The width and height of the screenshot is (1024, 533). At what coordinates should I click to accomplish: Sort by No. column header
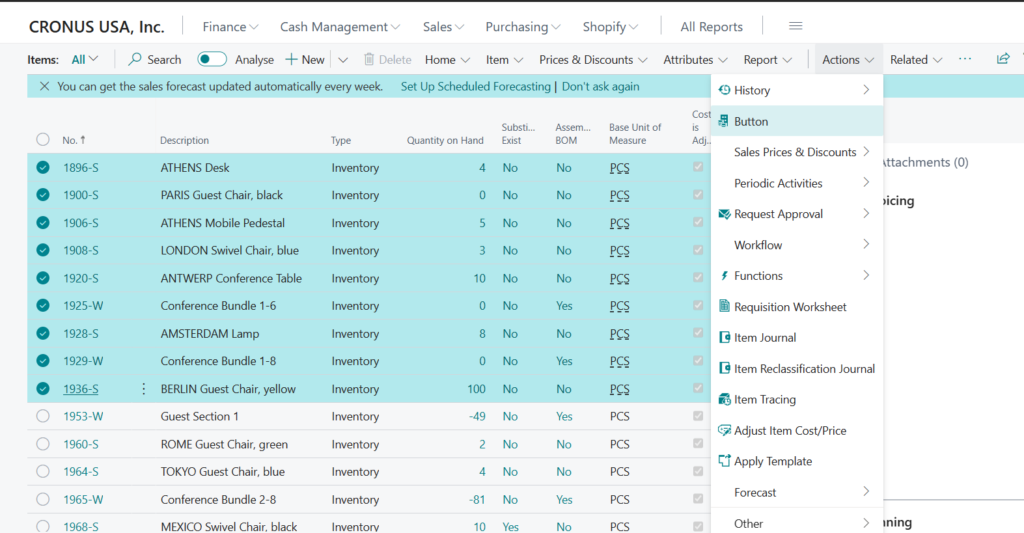click(74, 140)
